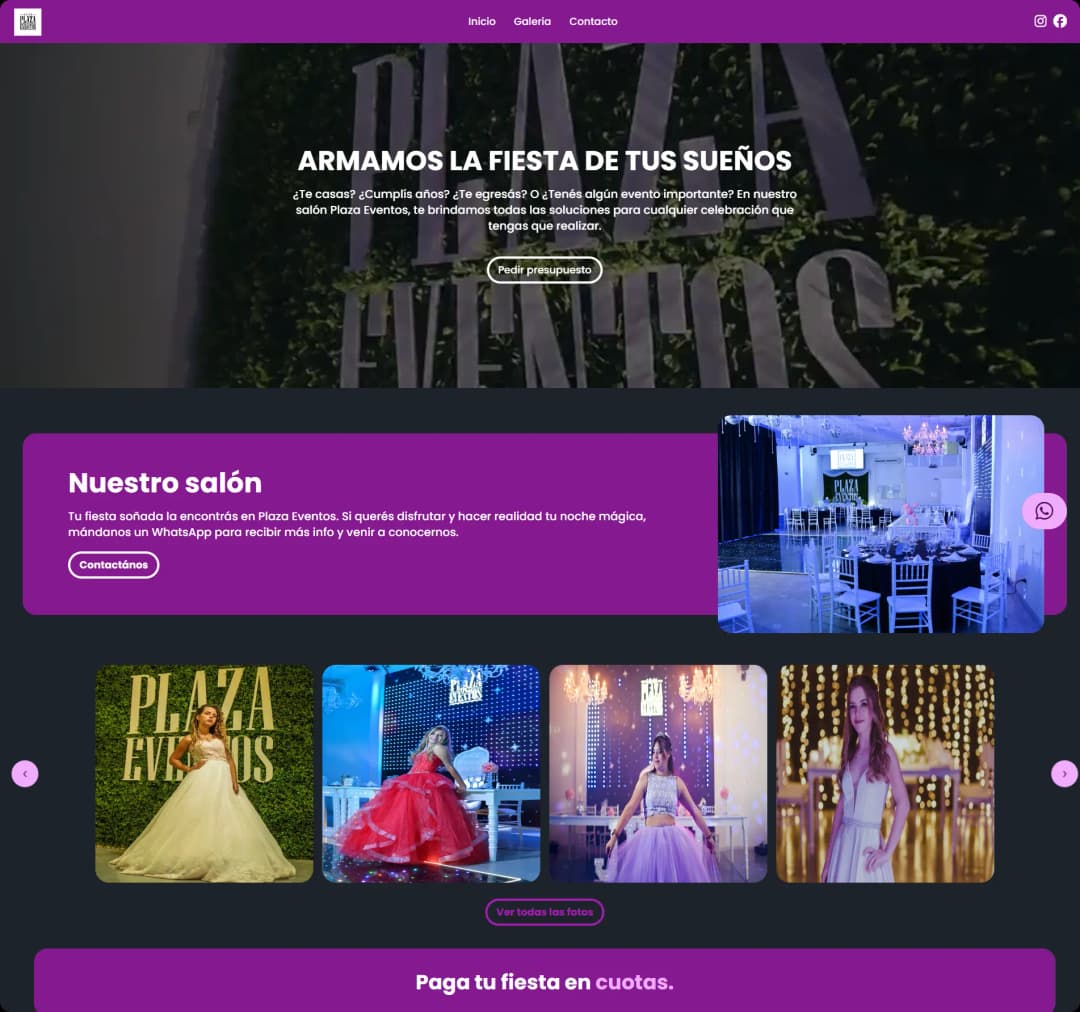
Task: Select the bride with string lights photo
Action: point(884,773)
